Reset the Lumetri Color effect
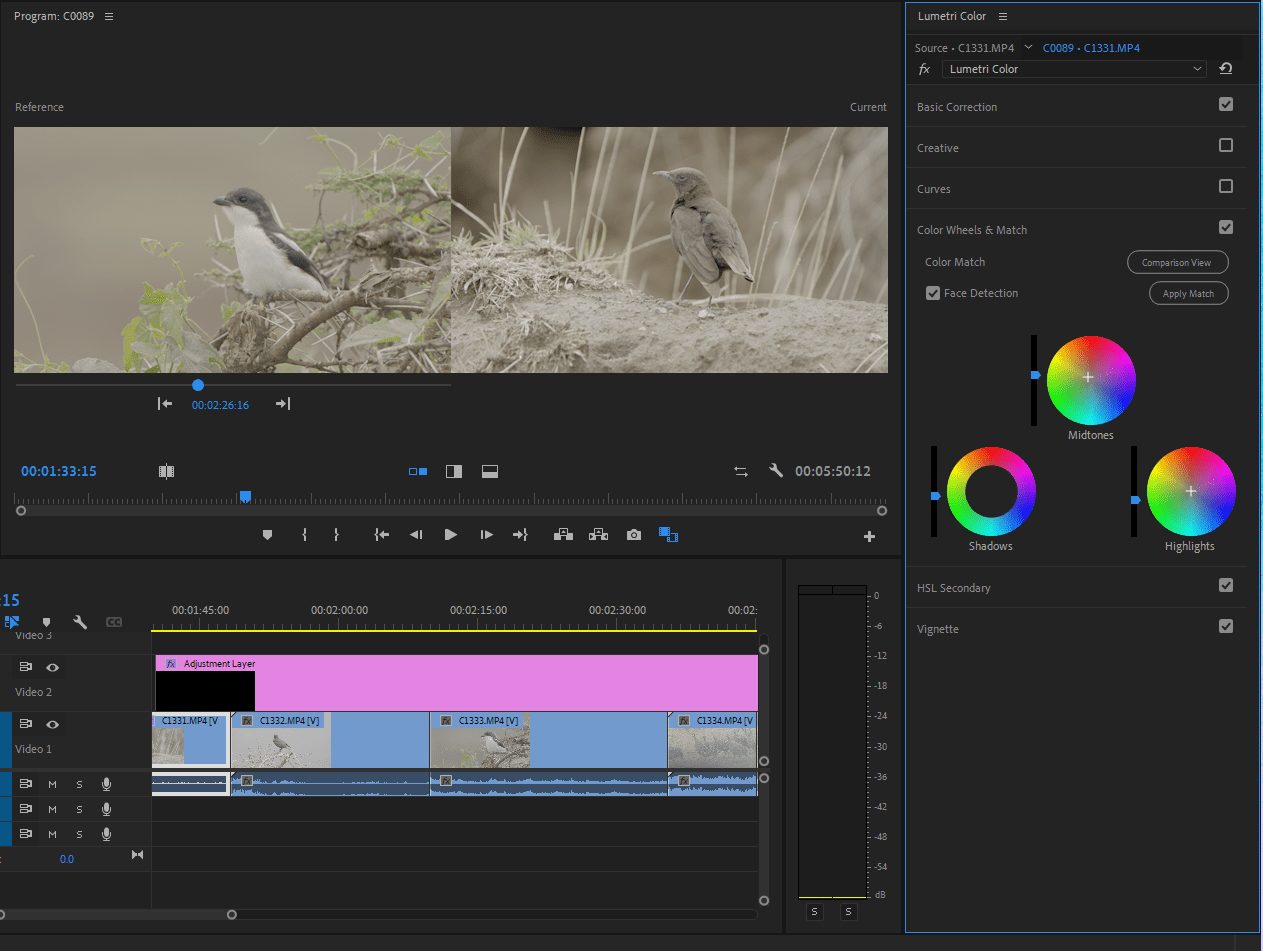This screenshot has height=951, width=1263. coord(1226,69)
